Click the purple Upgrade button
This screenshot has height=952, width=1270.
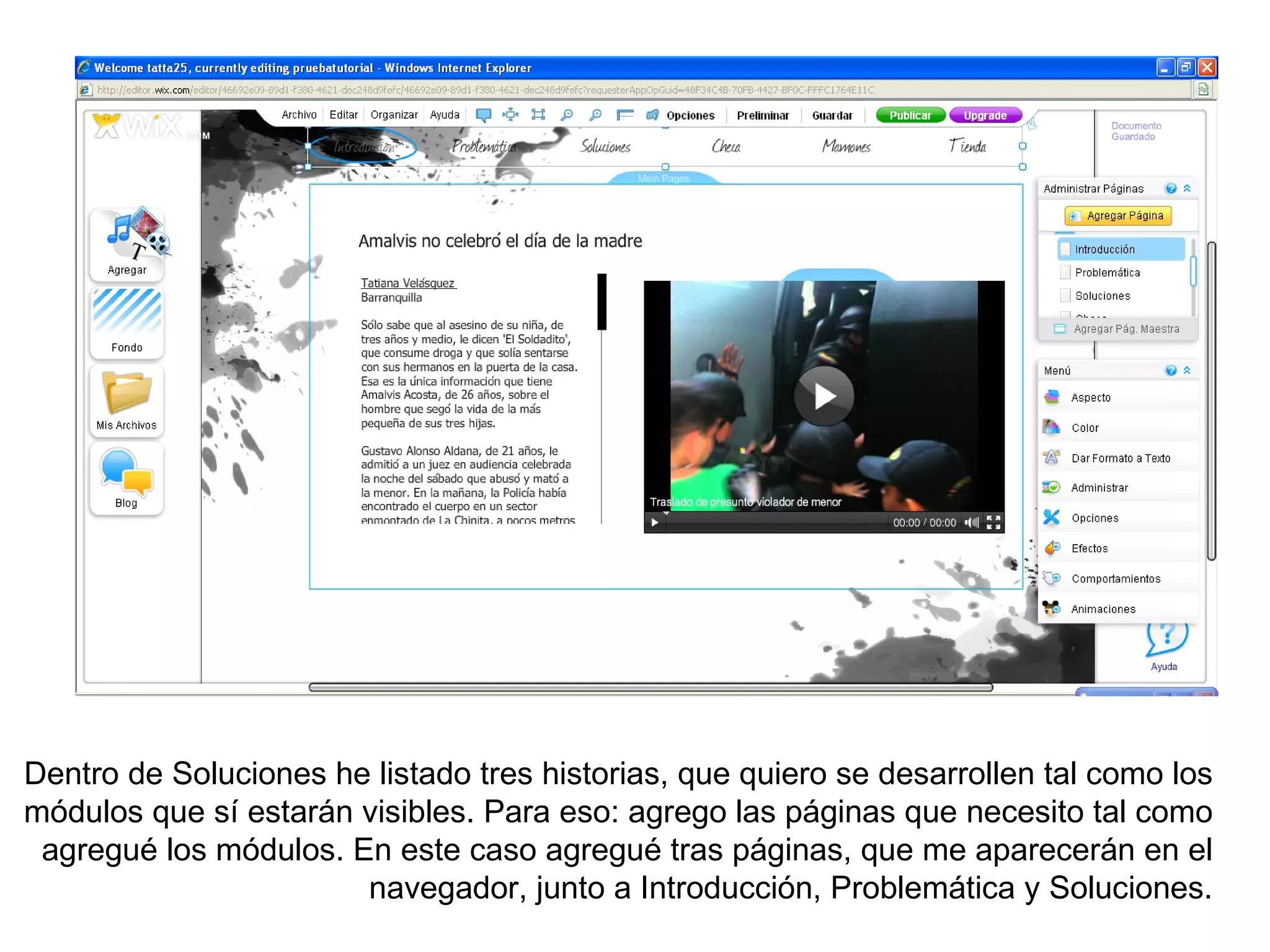click(x=985, y=115)
